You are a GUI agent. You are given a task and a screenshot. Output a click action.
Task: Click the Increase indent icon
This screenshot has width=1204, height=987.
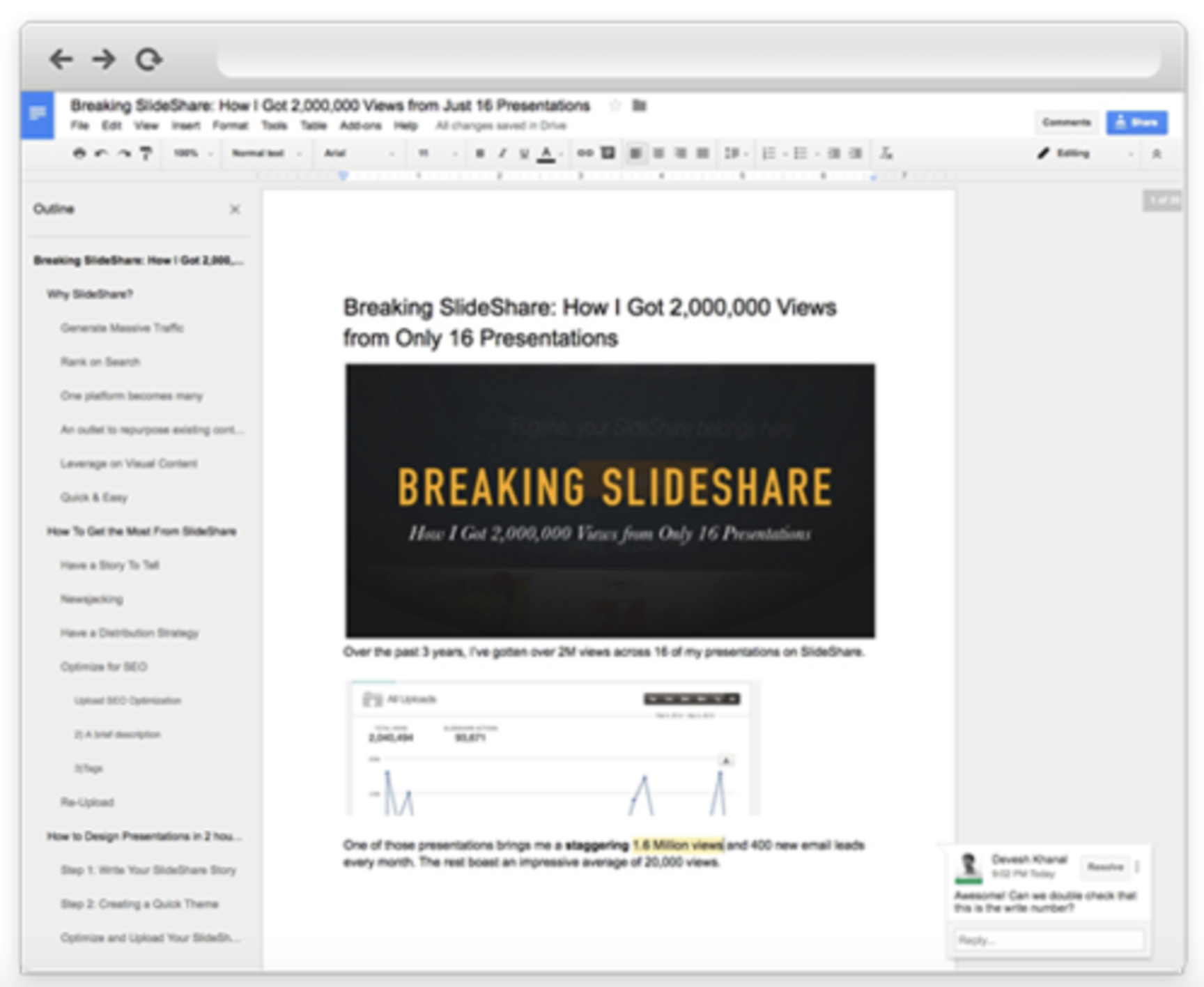(x=856, y=153)
